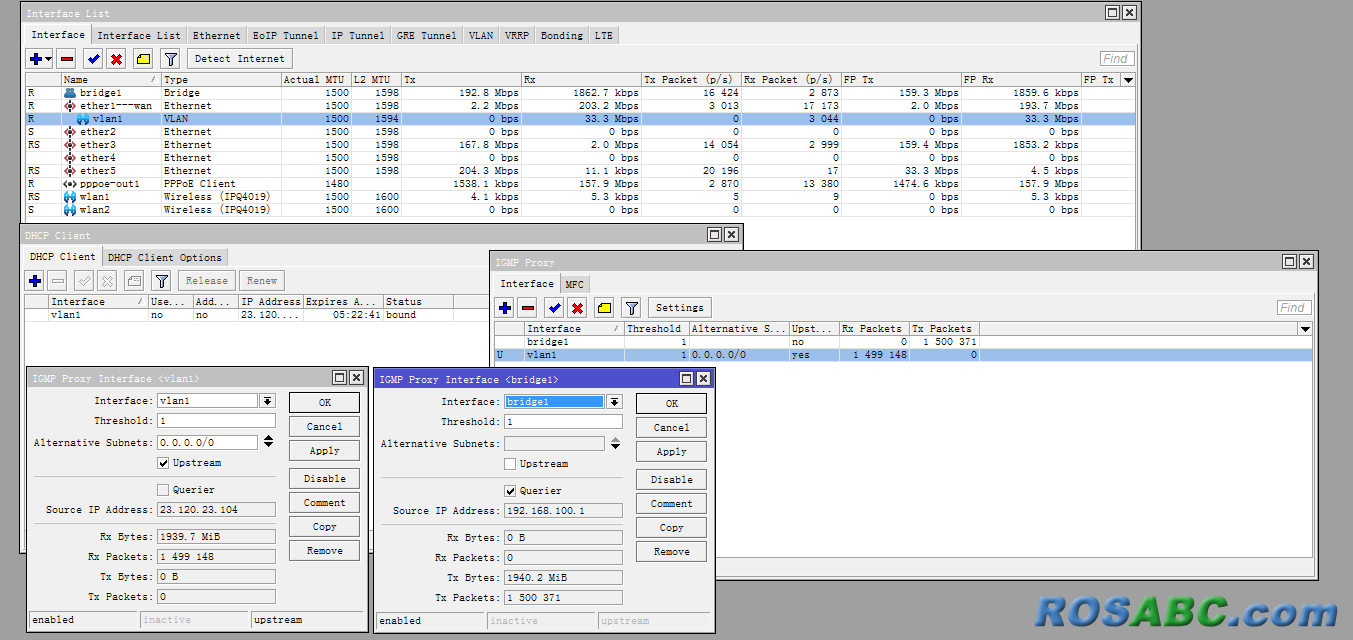Open the MFC tab in IGMP Proxy

pos(575,284)
